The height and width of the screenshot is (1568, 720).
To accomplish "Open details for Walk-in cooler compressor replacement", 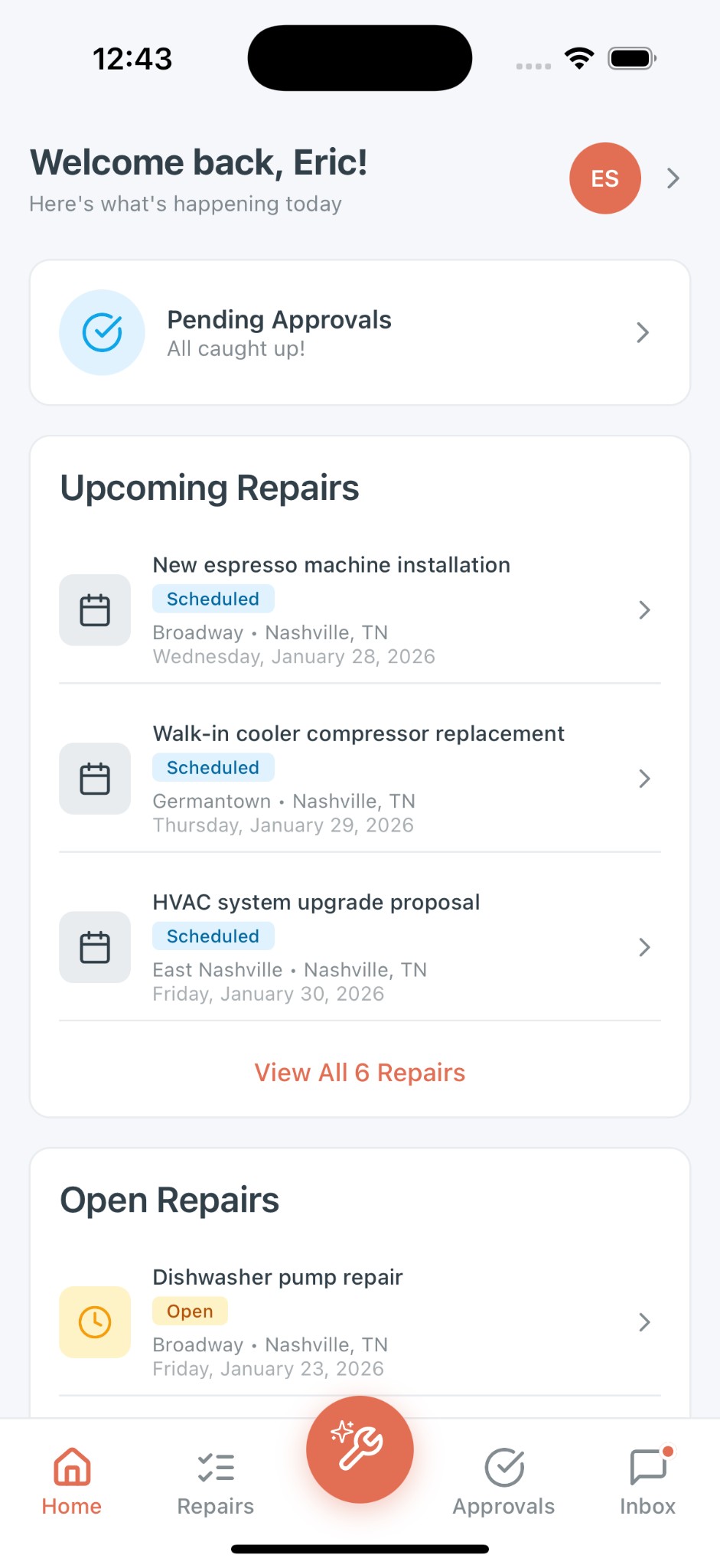I will tap(360, 779).
